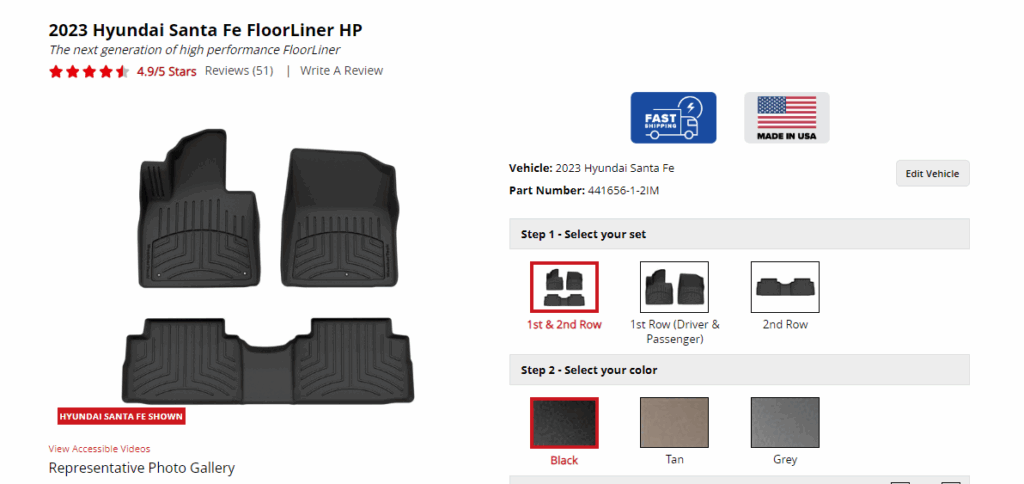
Task: Click the driver-side floor liner image
Action: tap(199, 209)
